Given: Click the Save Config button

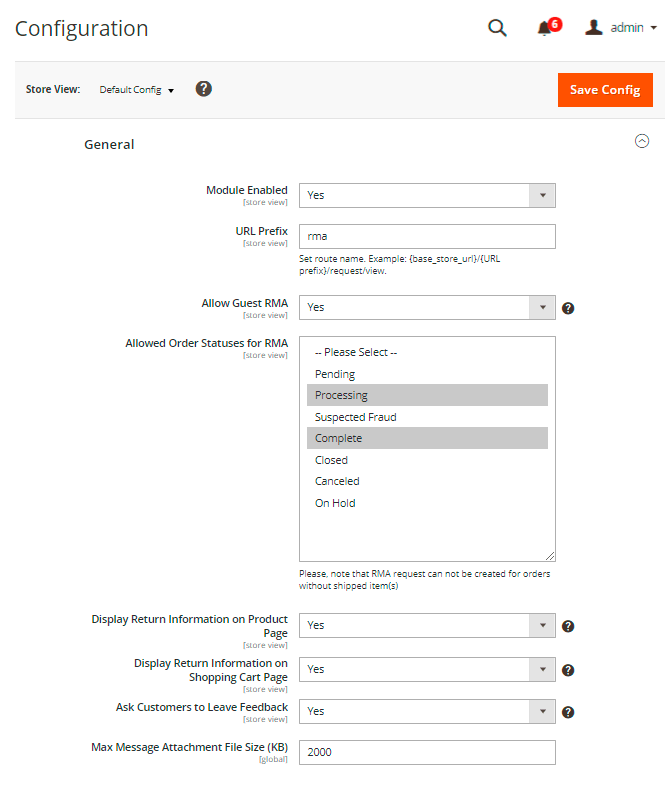Looking at the screenshot, I should click(x=605, y=89).
